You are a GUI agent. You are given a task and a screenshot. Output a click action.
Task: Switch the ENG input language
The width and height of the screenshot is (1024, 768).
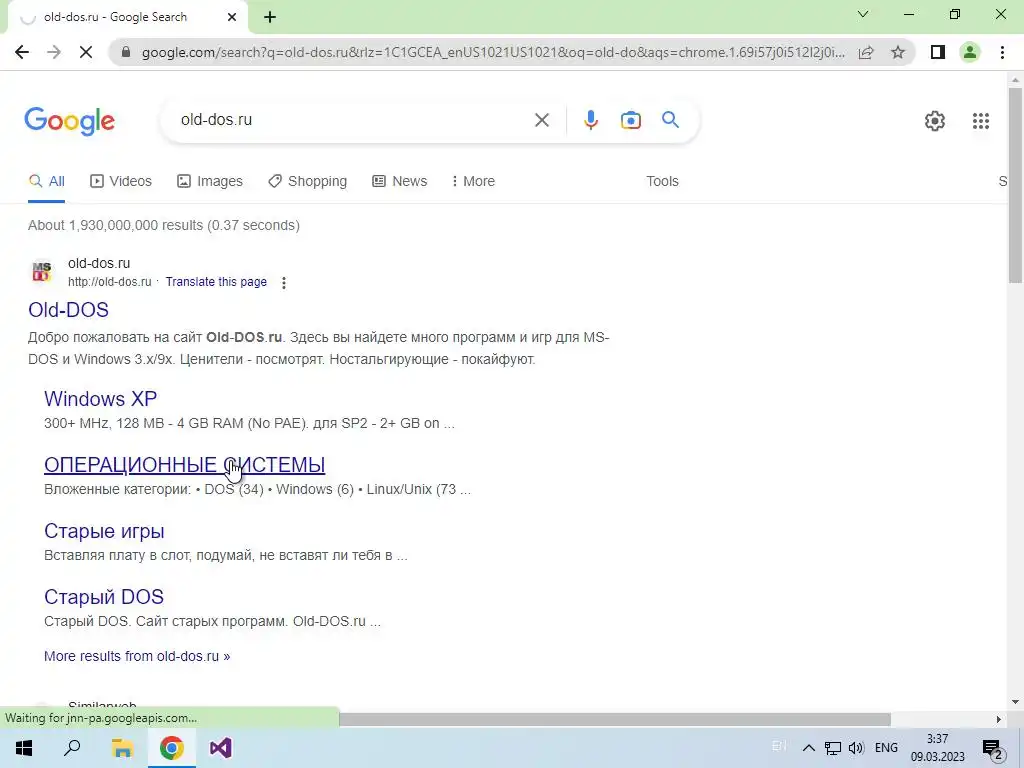tap(886, 748)
